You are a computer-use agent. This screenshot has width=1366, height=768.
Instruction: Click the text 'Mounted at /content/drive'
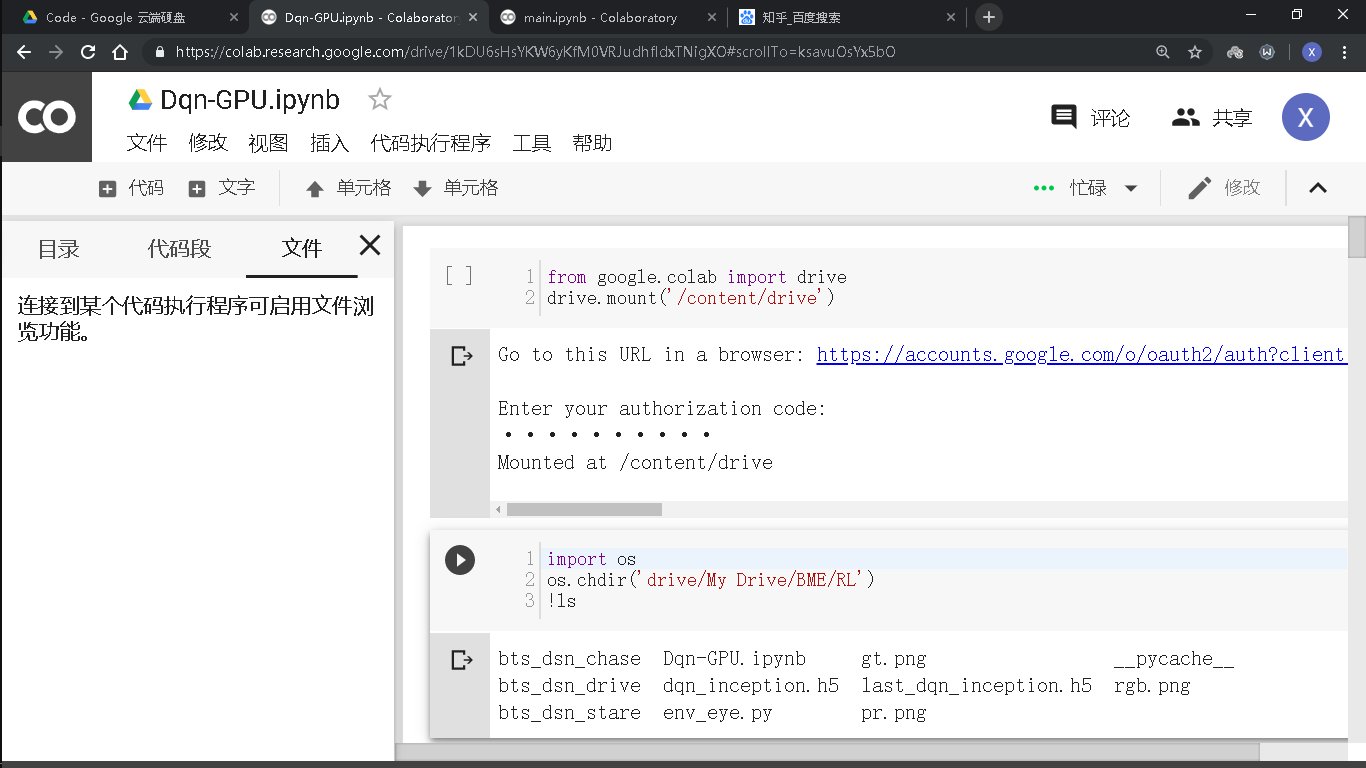click(635, 463)
